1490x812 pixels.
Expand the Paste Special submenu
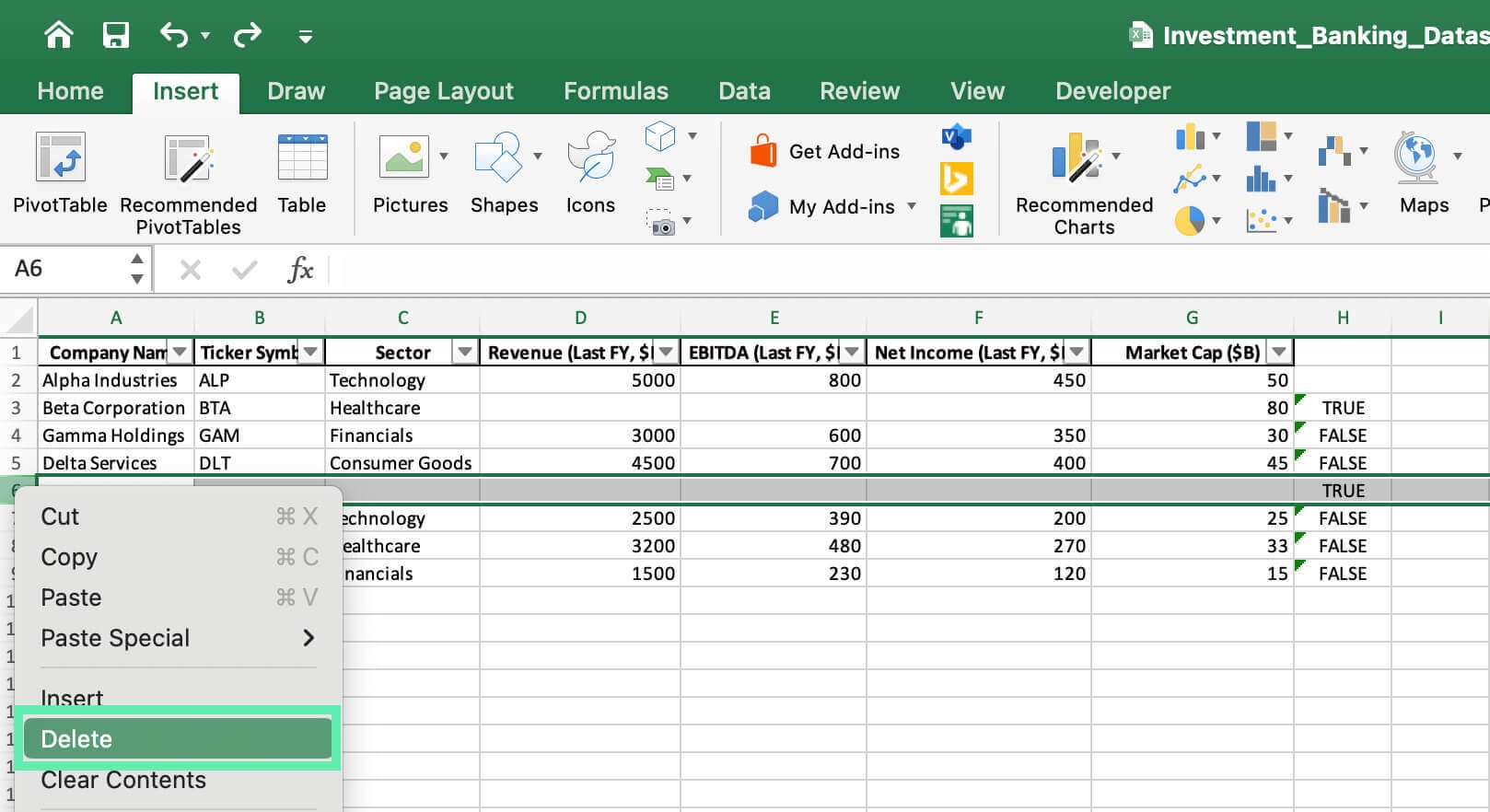(308, 638)
